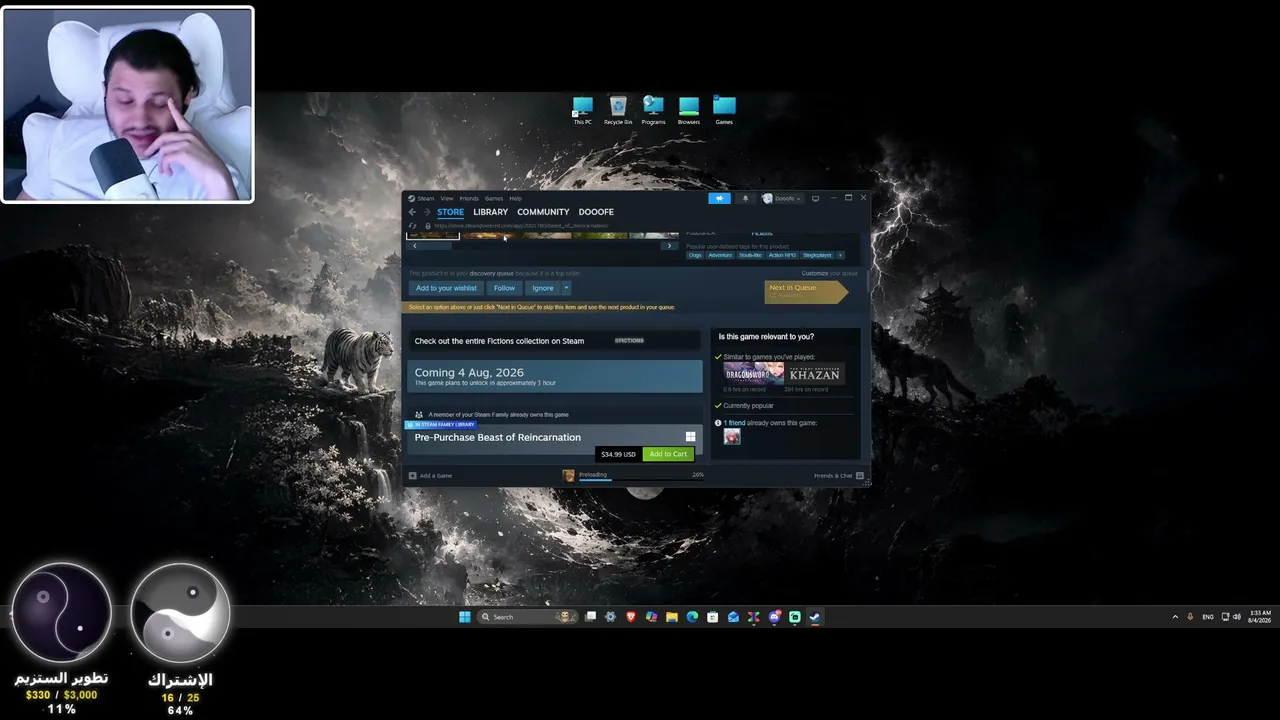The width and height of the screenshot is (1280, 720).
Task: Switch to the STORE tab
Action: [x=450, y=212]
